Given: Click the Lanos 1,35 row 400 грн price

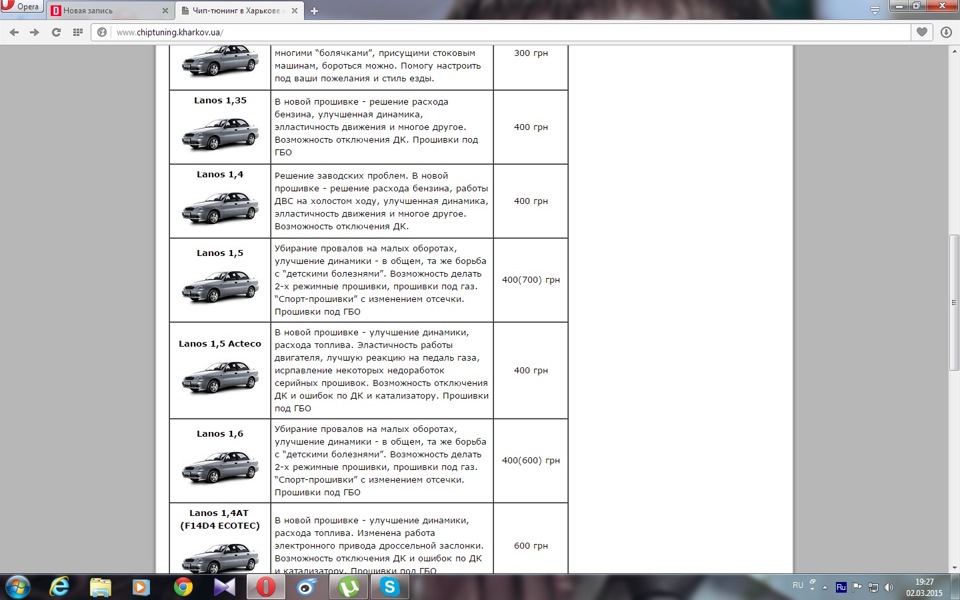Looking at the screenshot, I should [531, 127].
